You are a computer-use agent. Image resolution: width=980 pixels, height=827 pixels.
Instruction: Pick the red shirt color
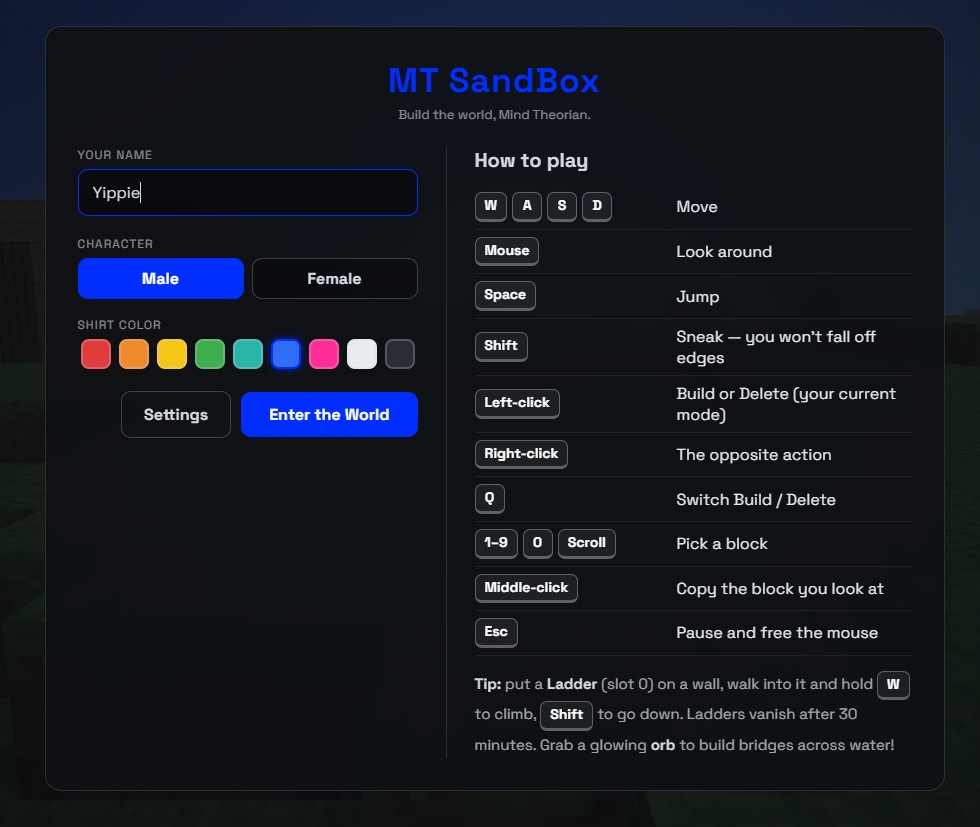pyautogui.click(x=96, y=354)
